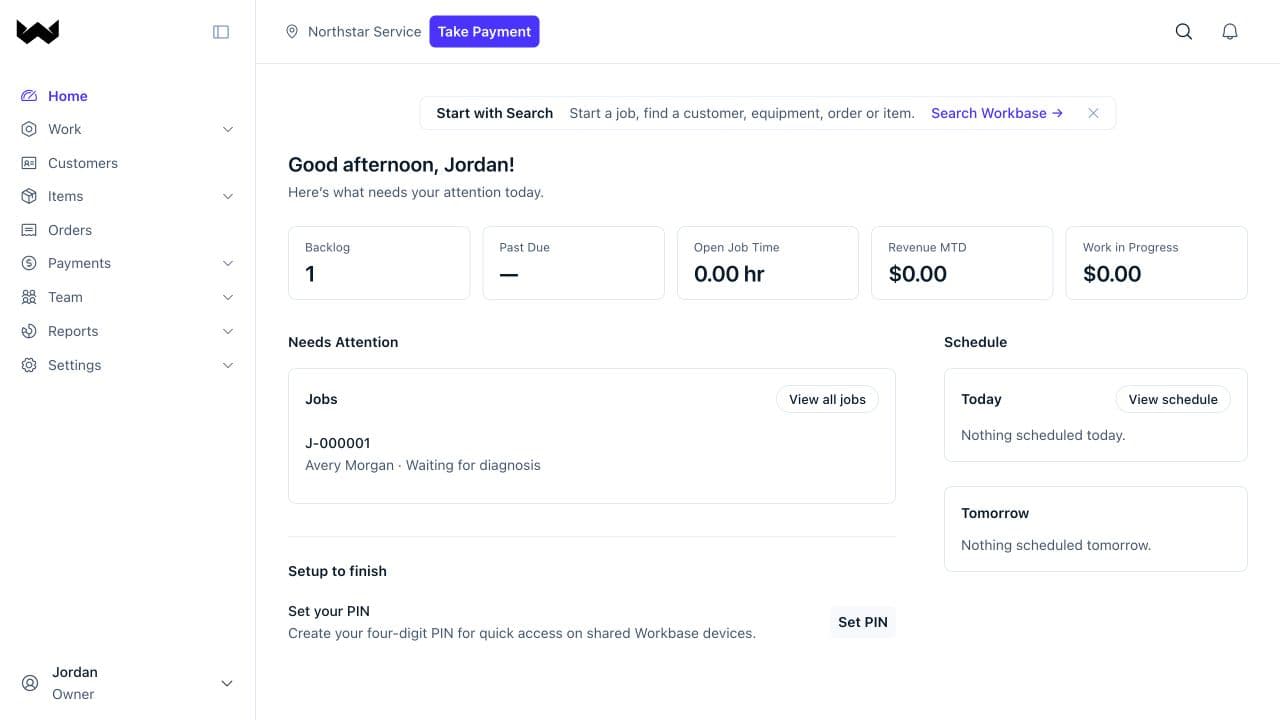Select Reports in the sidebar
Screen dimensions: 1280x720
(x=73, y=331)
